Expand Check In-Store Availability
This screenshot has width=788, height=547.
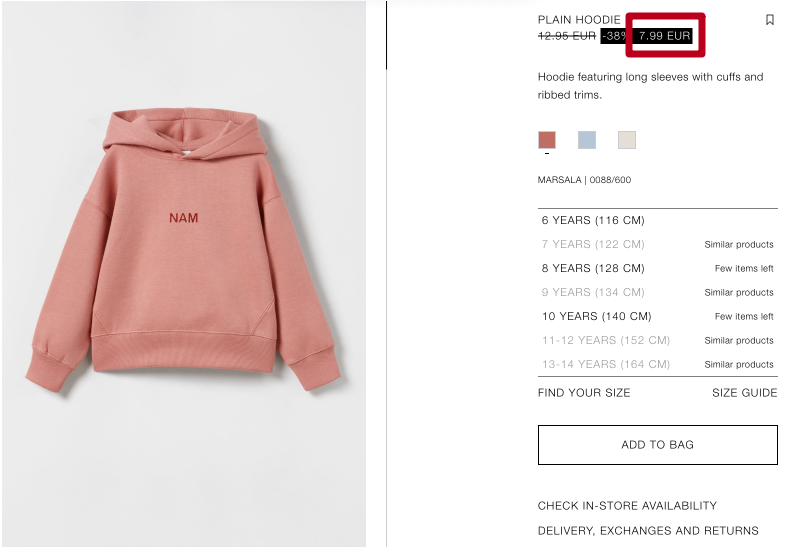[x=627, y=506]
